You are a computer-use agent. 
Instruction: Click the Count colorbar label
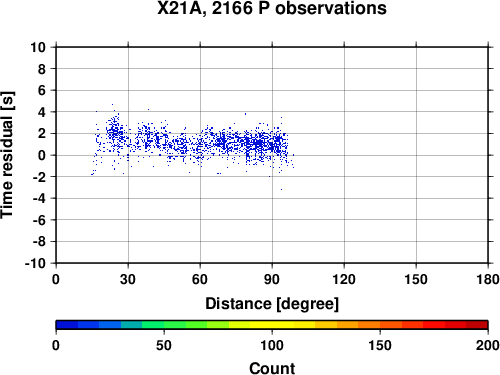272,368
